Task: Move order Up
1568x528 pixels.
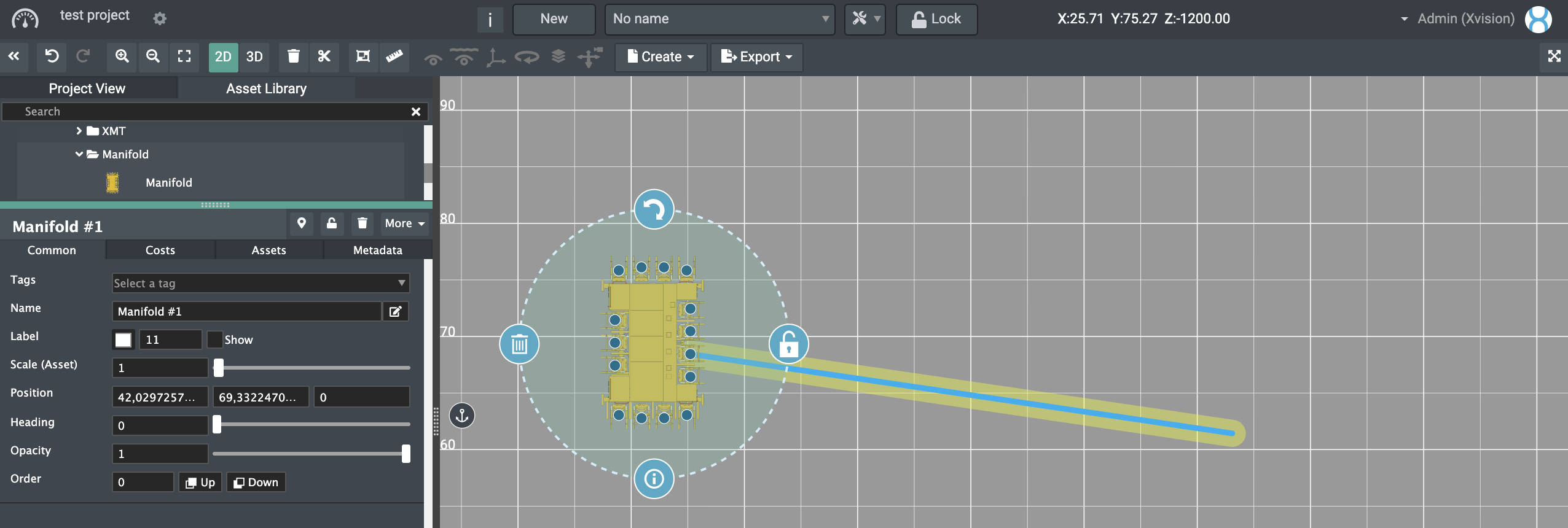Action: click(x=200, y=482)
